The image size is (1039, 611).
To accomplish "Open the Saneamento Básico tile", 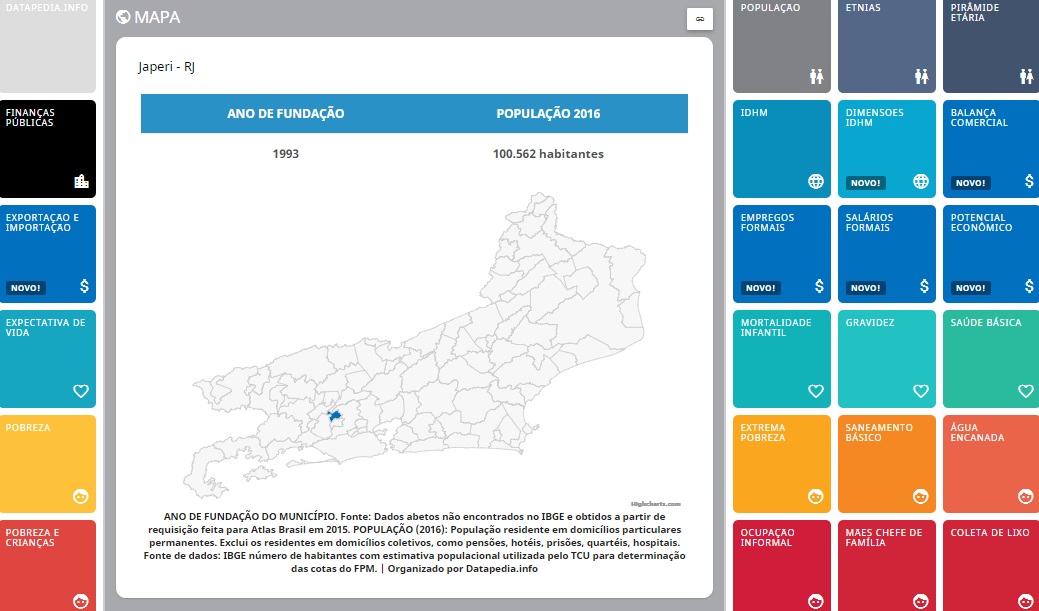I will tap(886, 463).
